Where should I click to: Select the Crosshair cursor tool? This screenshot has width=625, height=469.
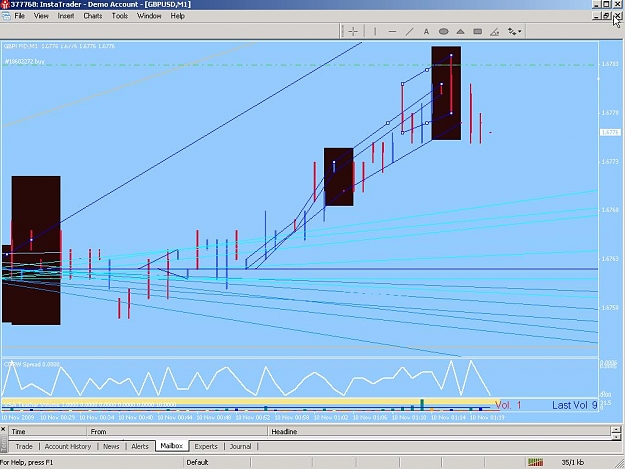(x=353, y=31)
